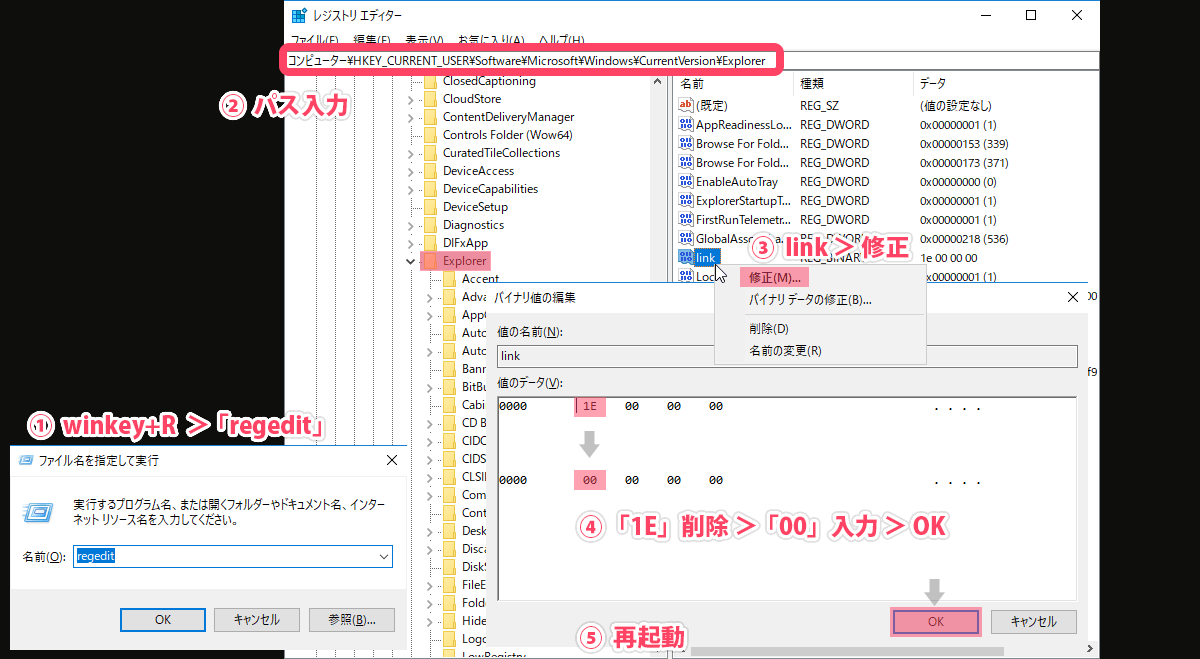Viewport: 1200px width, 659px height.
Task: Select the Controls Folder (Wow64) key
Action: [507, 135]
